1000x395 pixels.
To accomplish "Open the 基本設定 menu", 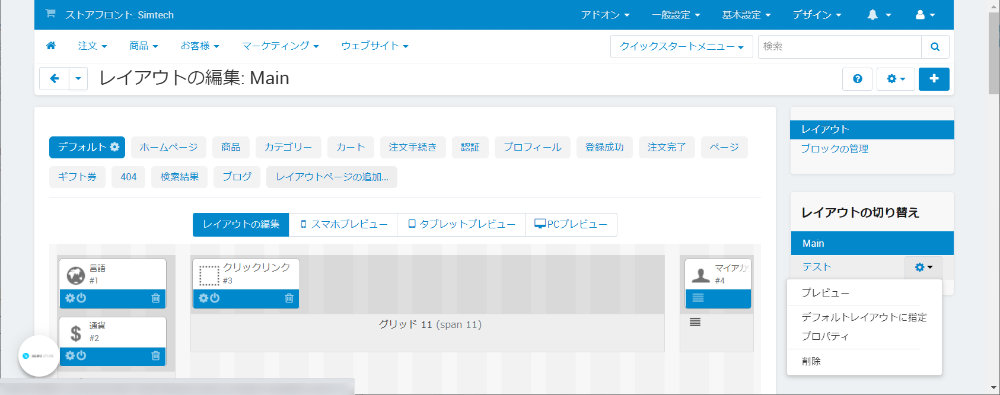I will click(x=746, y=15).
